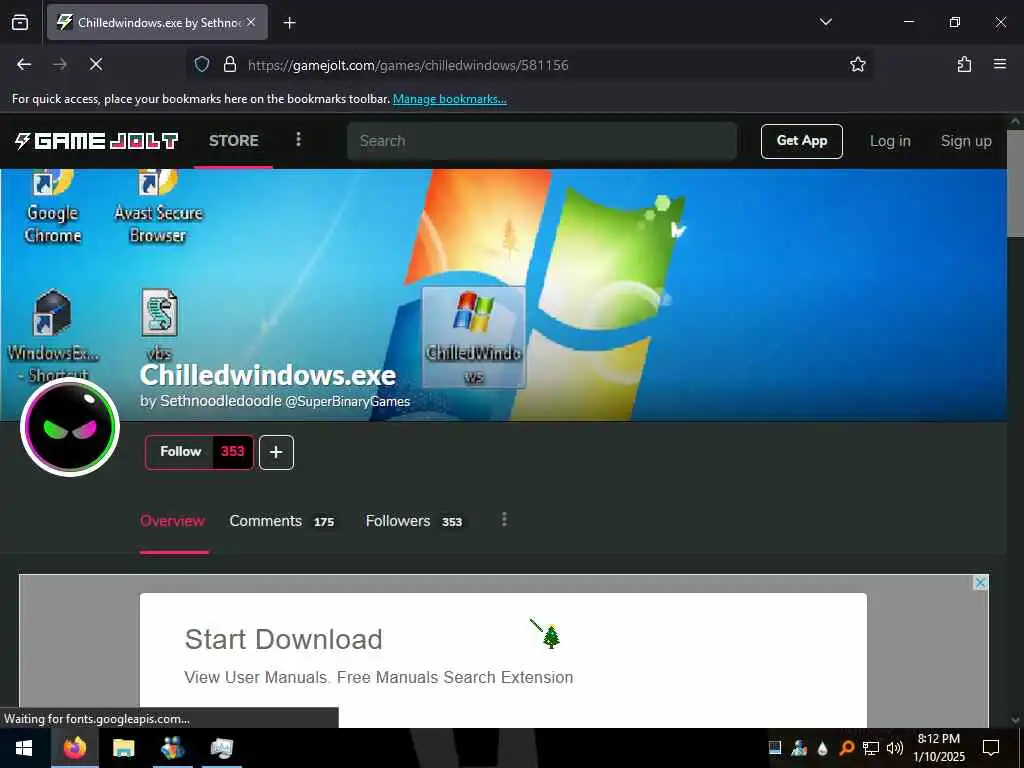Viewport: 1024px width, 768px height.
Task: Switch to the Overview tab
Action: (x=172, y=520)
